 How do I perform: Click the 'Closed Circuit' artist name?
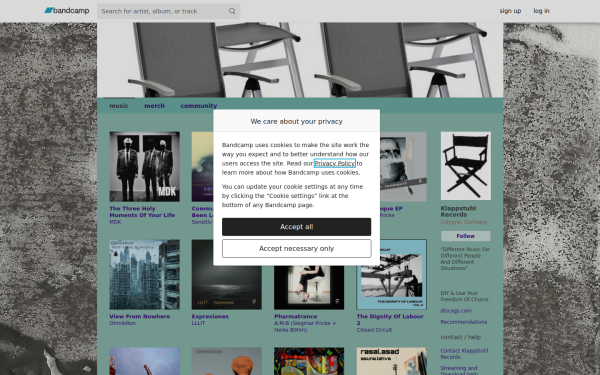(x=374, y=330)
